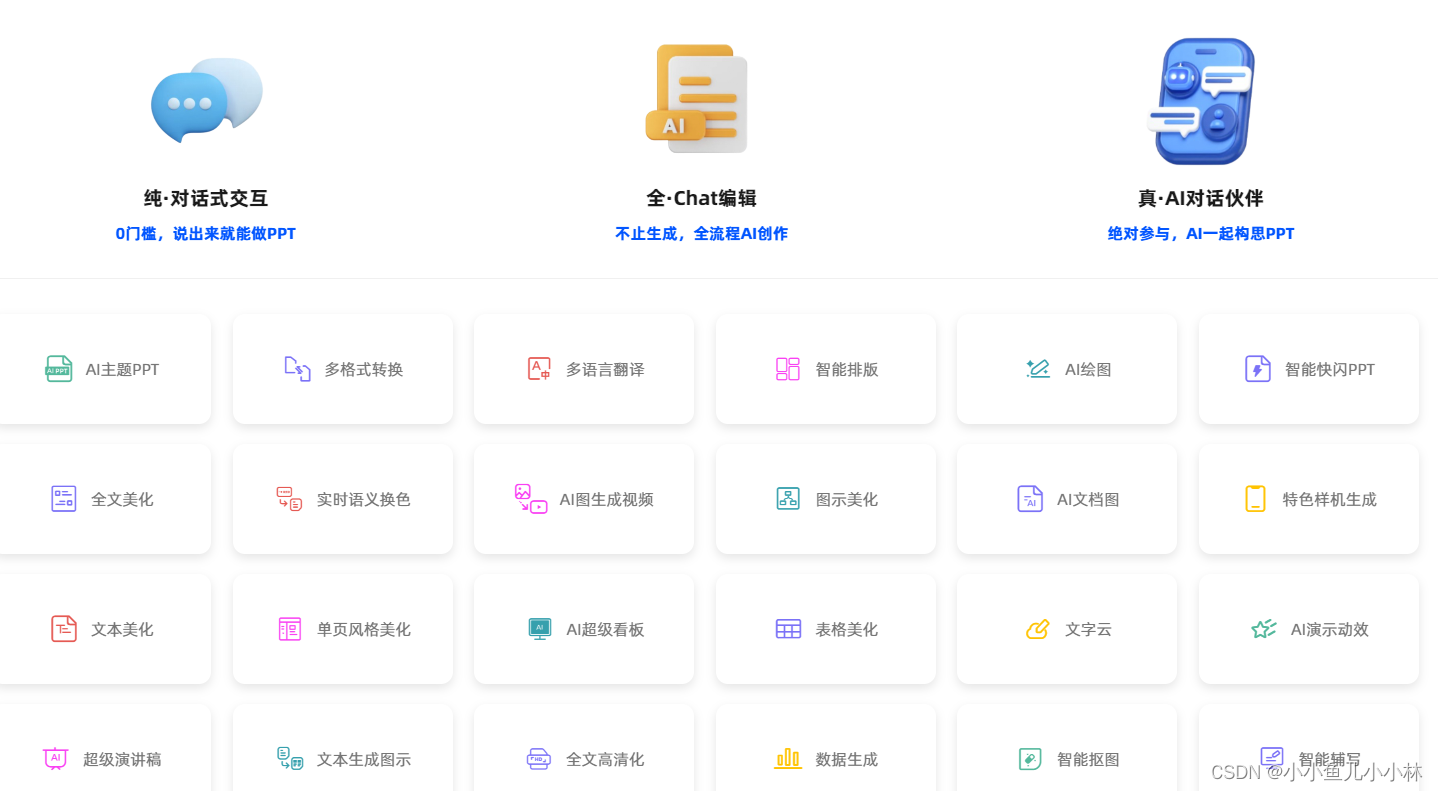Click the 全·Chat编辑 heading

(x=701, y=198)
